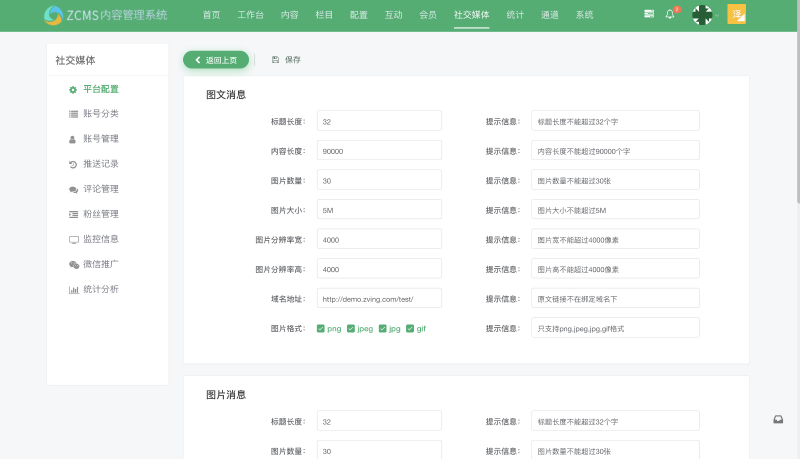Open the message list icon in header
The height and width of the screenshot is (459, 800).
[x=649, y=14]
